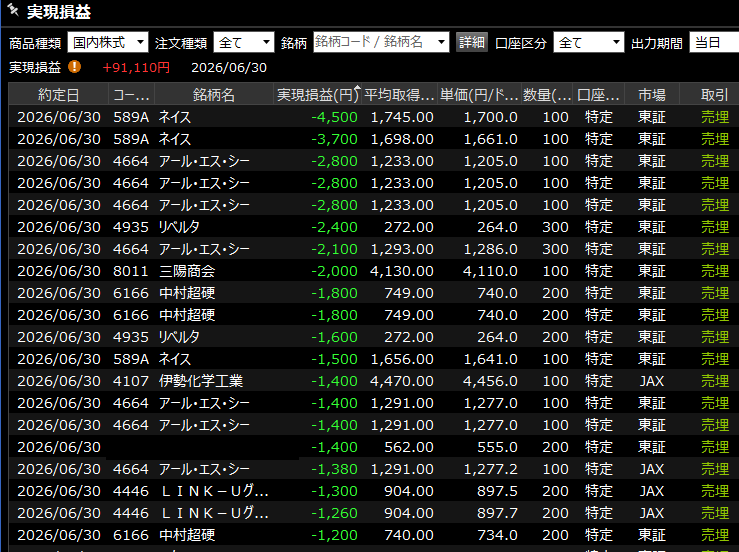Select the リベルタ row with -2,400 loss

(374, 227)
